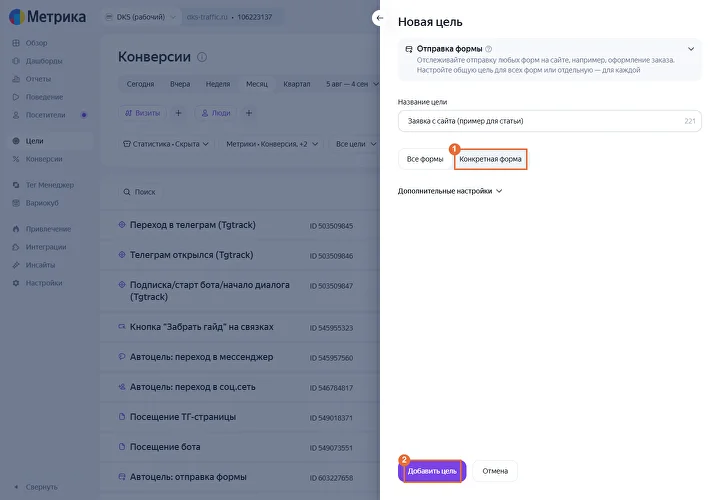Click plus icon after Визиты segment

[179, 113]
